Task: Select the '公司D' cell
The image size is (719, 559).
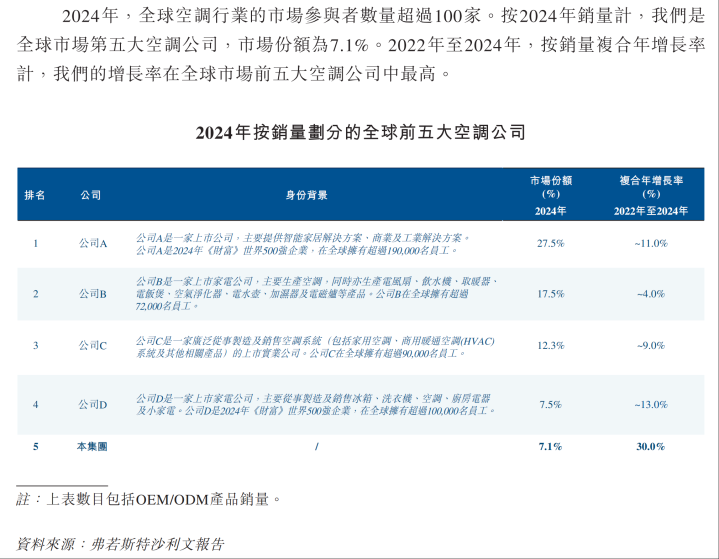Action: tap(93, 404)
